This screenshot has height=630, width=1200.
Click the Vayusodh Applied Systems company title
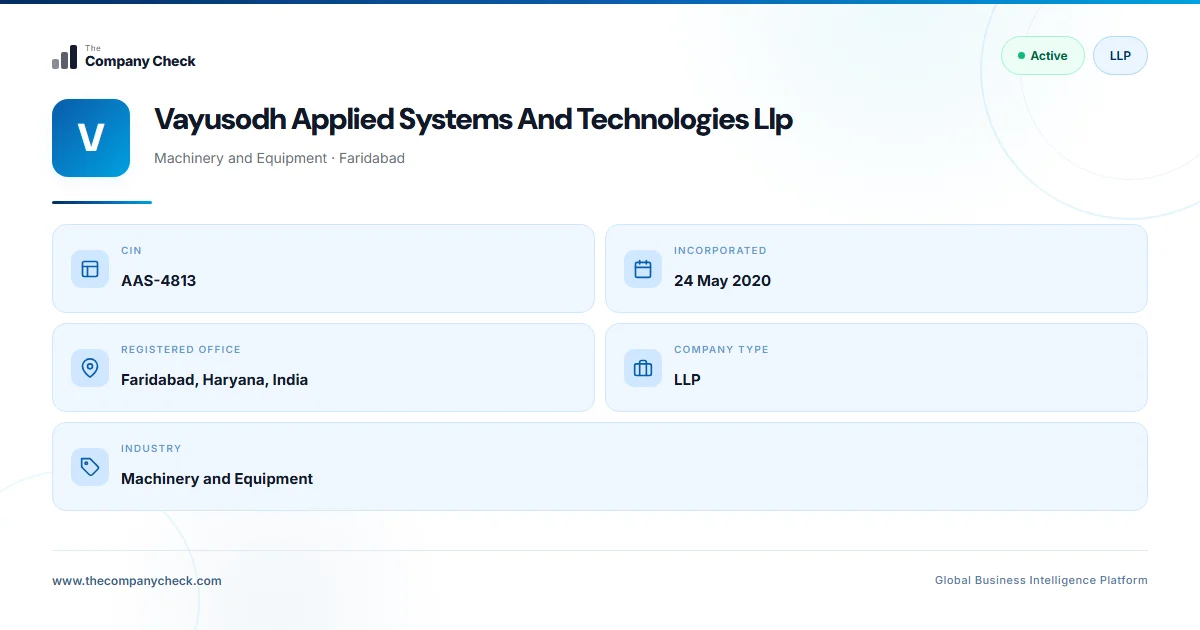point(473,119)
